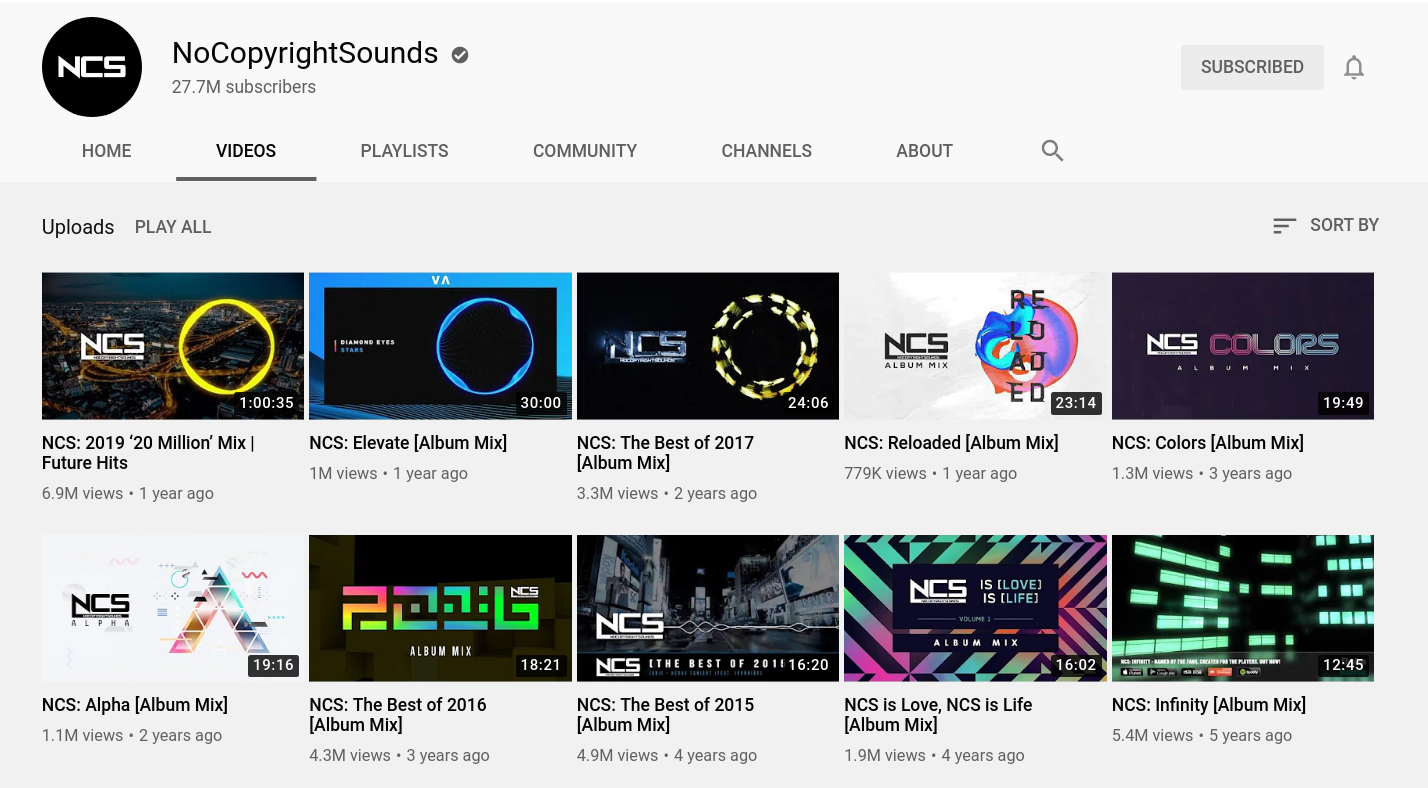Image resolution: width=1428 pixels, height=788 pixels.
Task: Open the NCS Colors album mix thumbnail
Action: tap(1243, 346)
